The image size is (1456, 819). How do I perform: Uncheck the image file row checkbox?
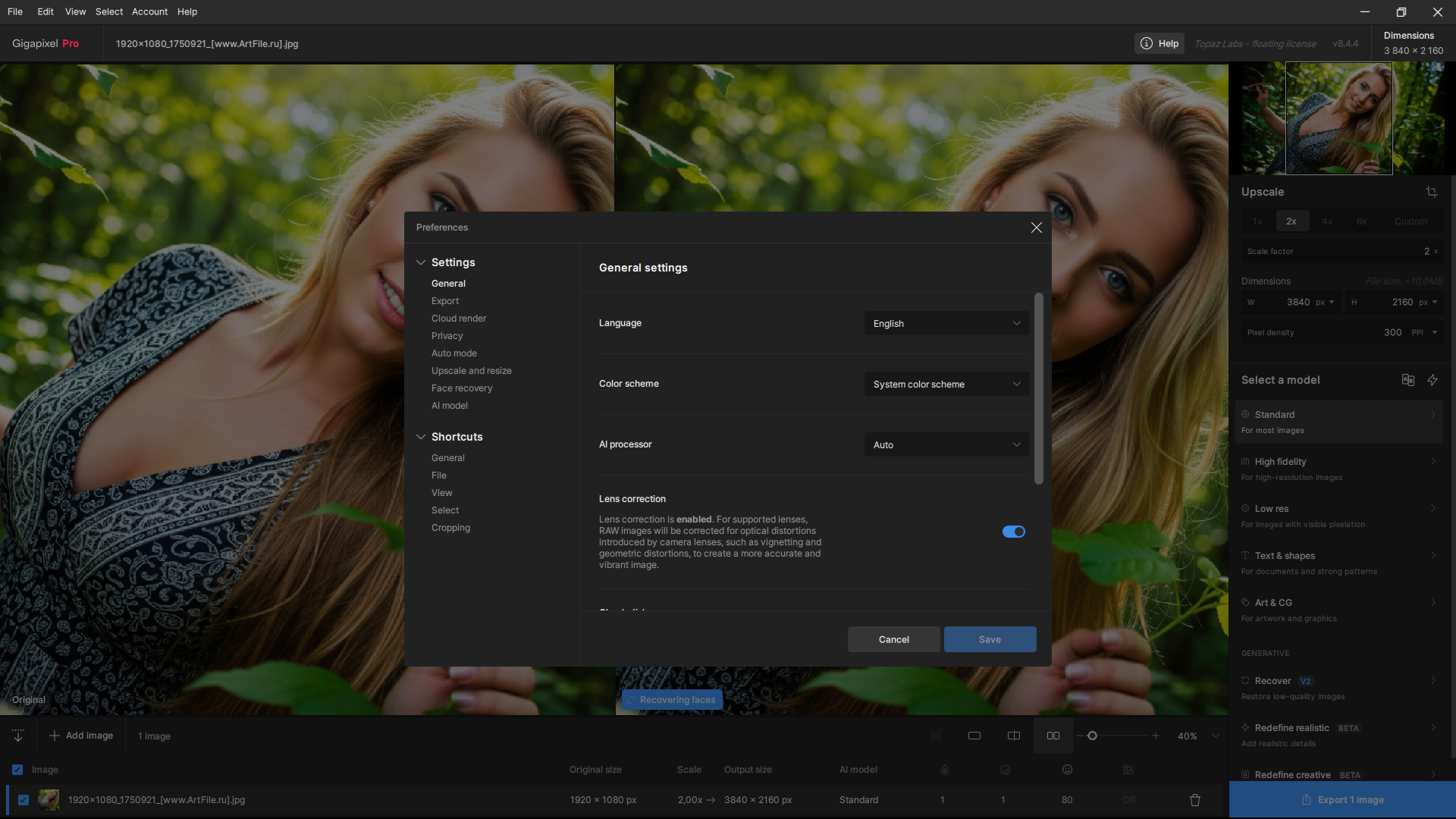pyautogui.click(x=24, y=800)
